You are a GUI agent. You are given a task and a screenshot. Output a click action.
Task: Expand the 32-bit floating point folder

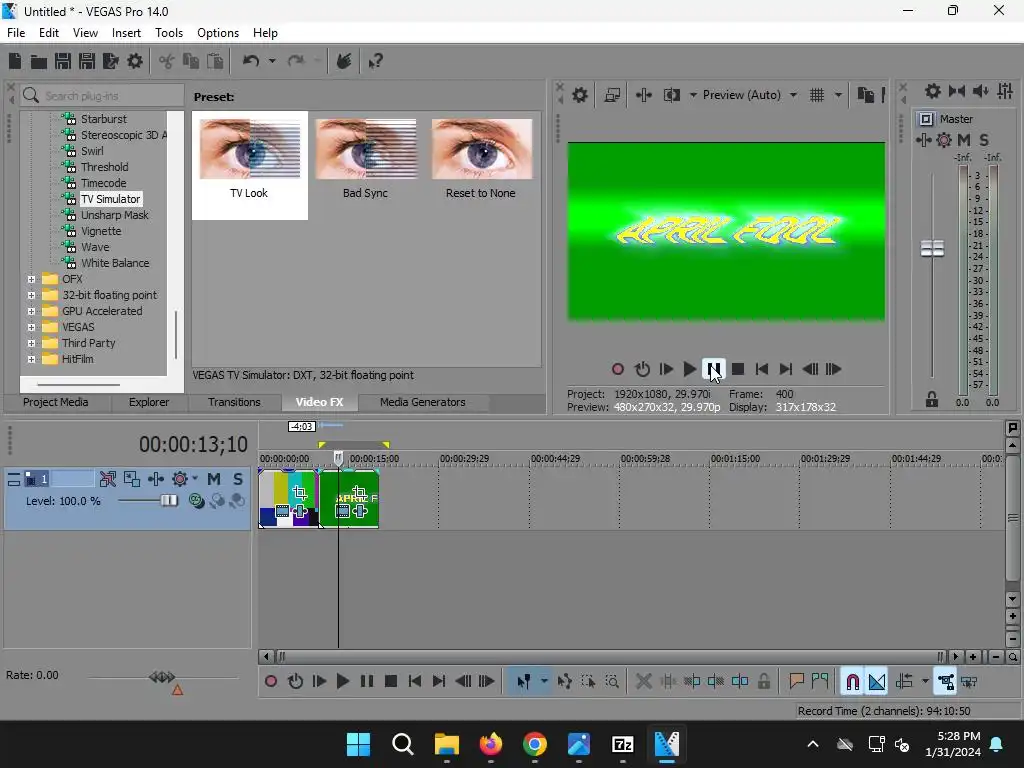(31, 295)
